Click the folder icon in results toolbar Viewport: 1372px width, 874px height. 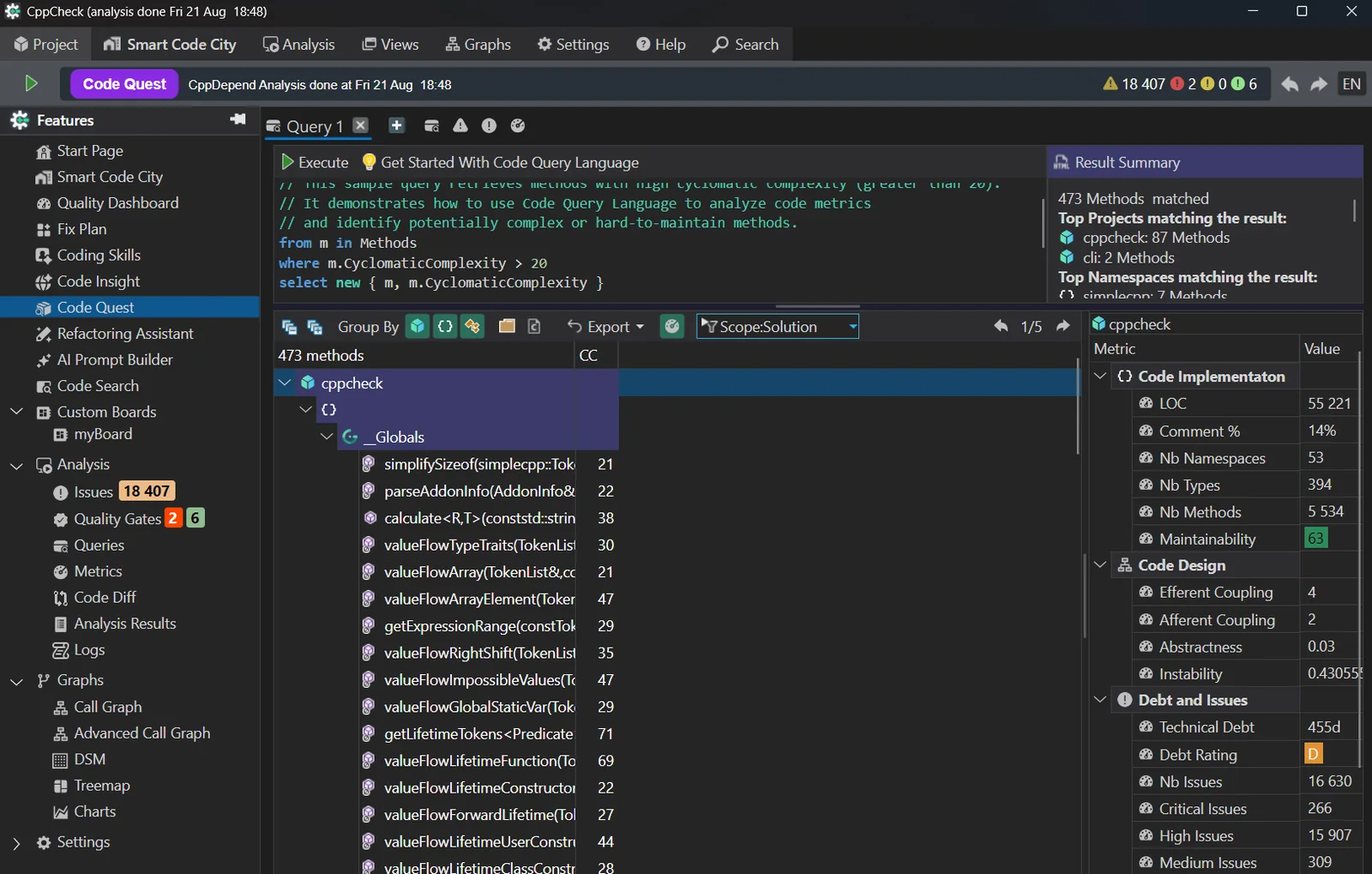[507, 326]
